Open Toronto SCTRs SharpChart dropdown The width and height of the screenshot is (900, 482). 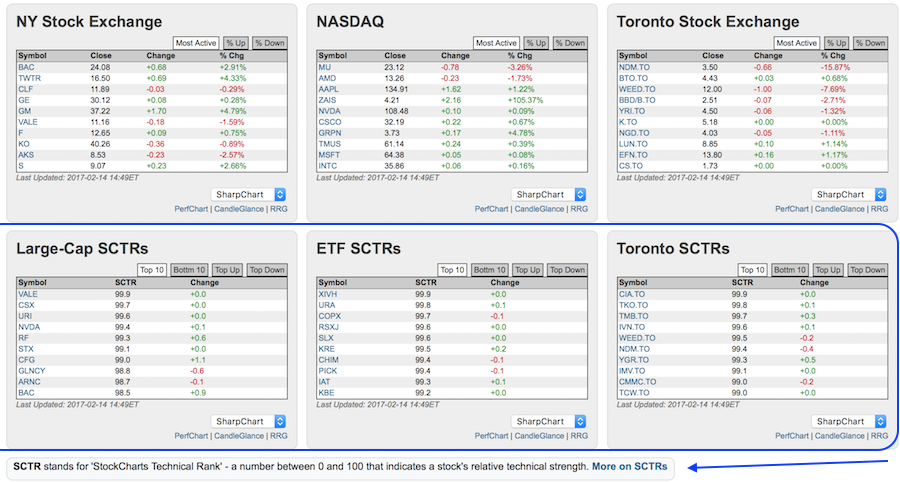click(x=848, y=421)
